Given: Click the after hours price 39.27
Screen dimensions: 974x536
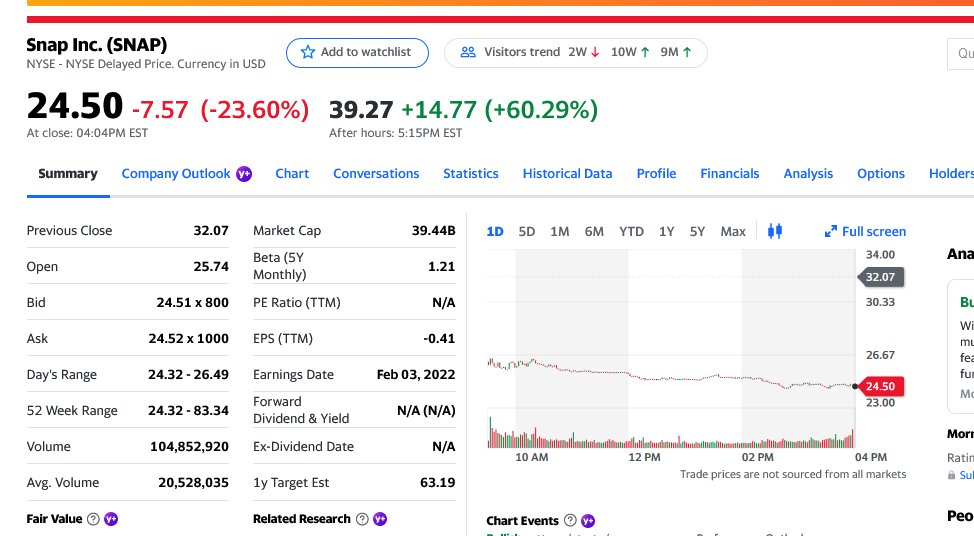Looking at the screenshot, I should click(361, 110).
